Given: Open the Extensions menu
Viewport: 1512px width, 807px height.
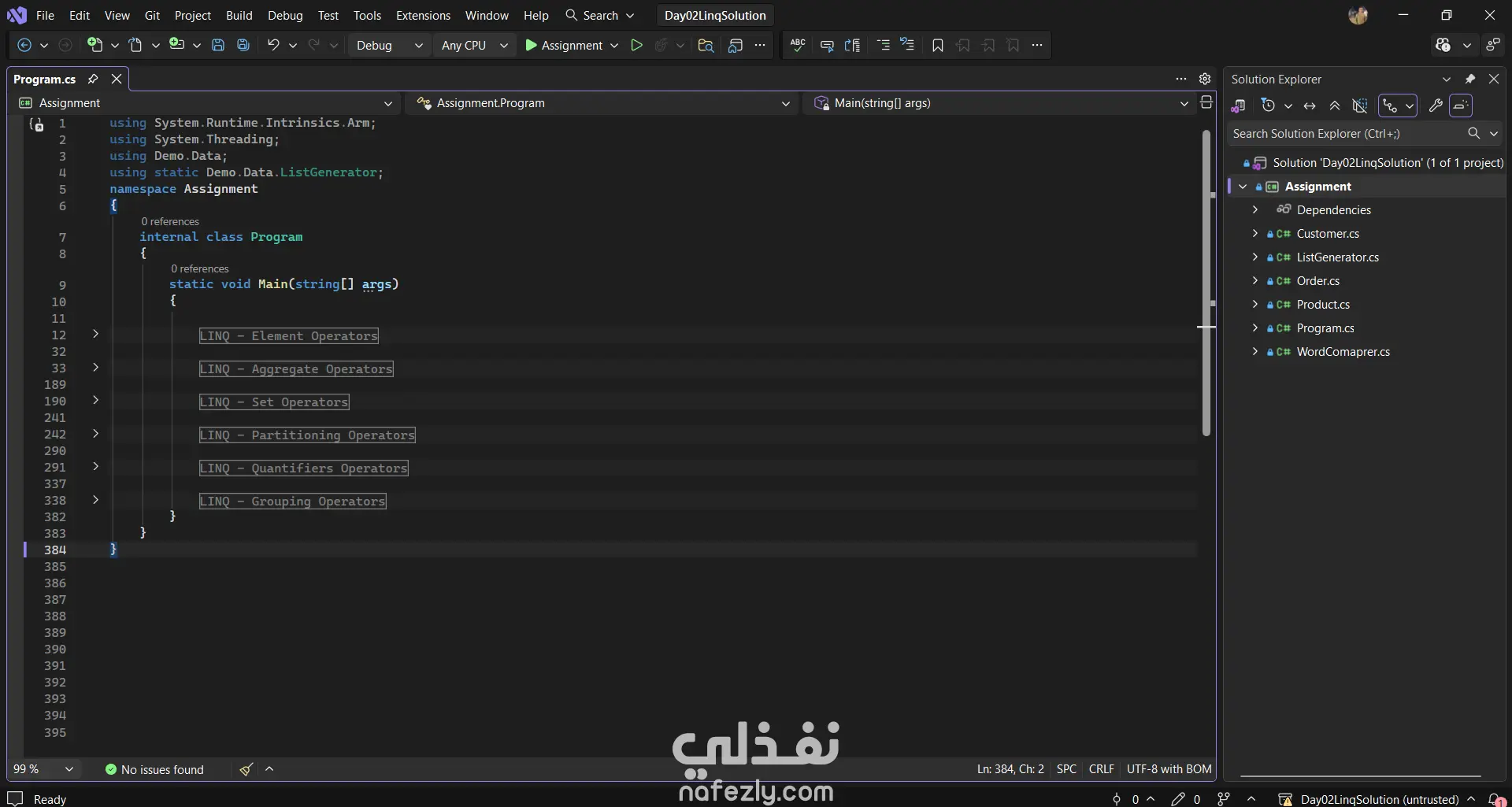Looking at the screenshot, I should (x=423, y=15).
